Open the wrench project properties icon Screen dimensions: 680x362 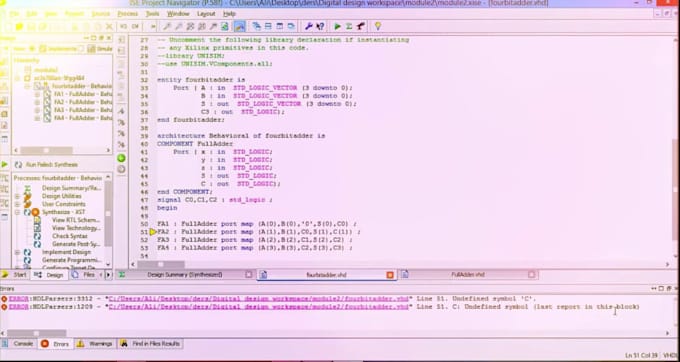tap(309, 26)
